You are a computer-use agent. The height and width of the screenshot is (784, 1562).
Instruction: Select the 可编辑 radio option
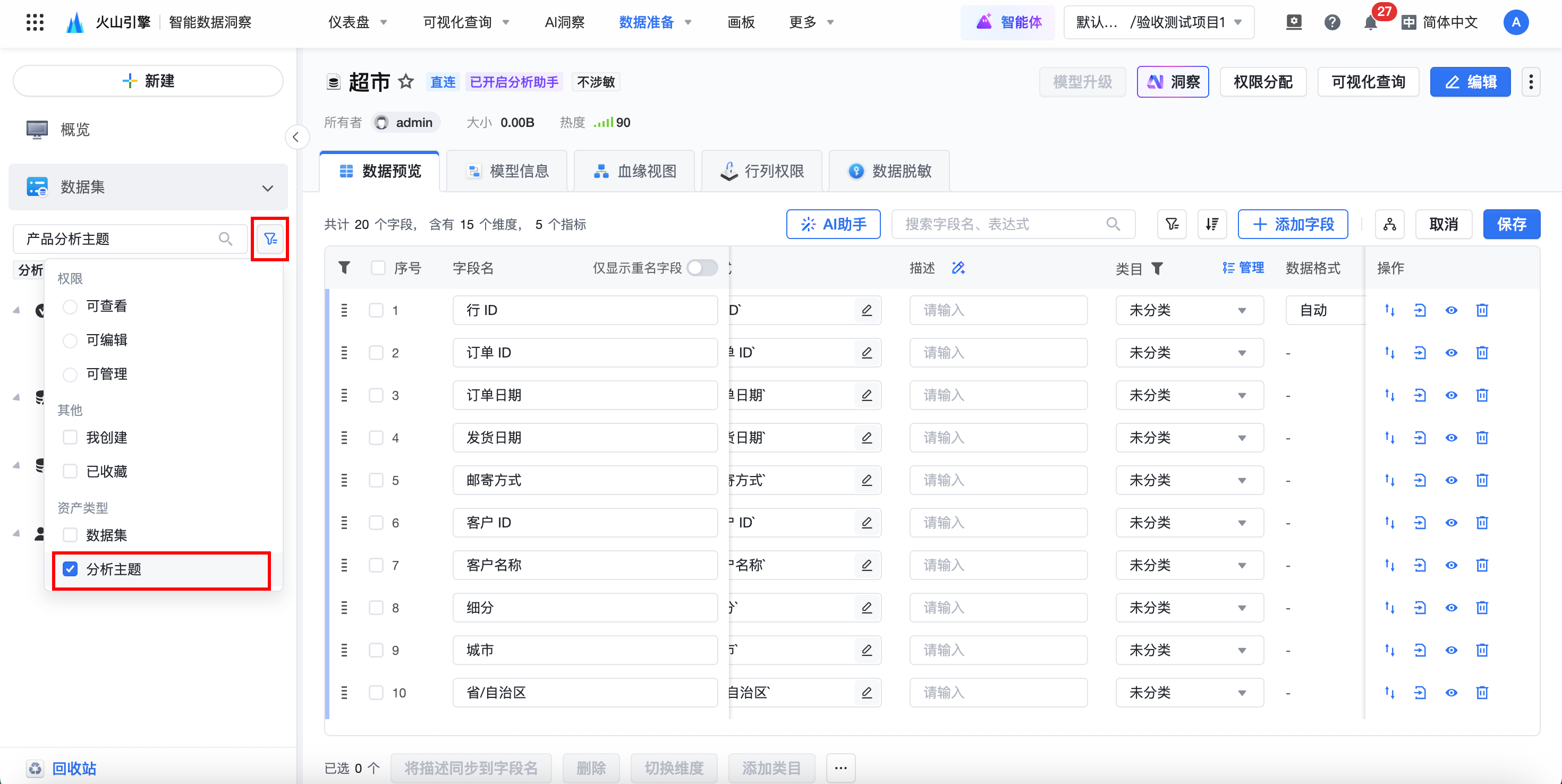point(70,340)
